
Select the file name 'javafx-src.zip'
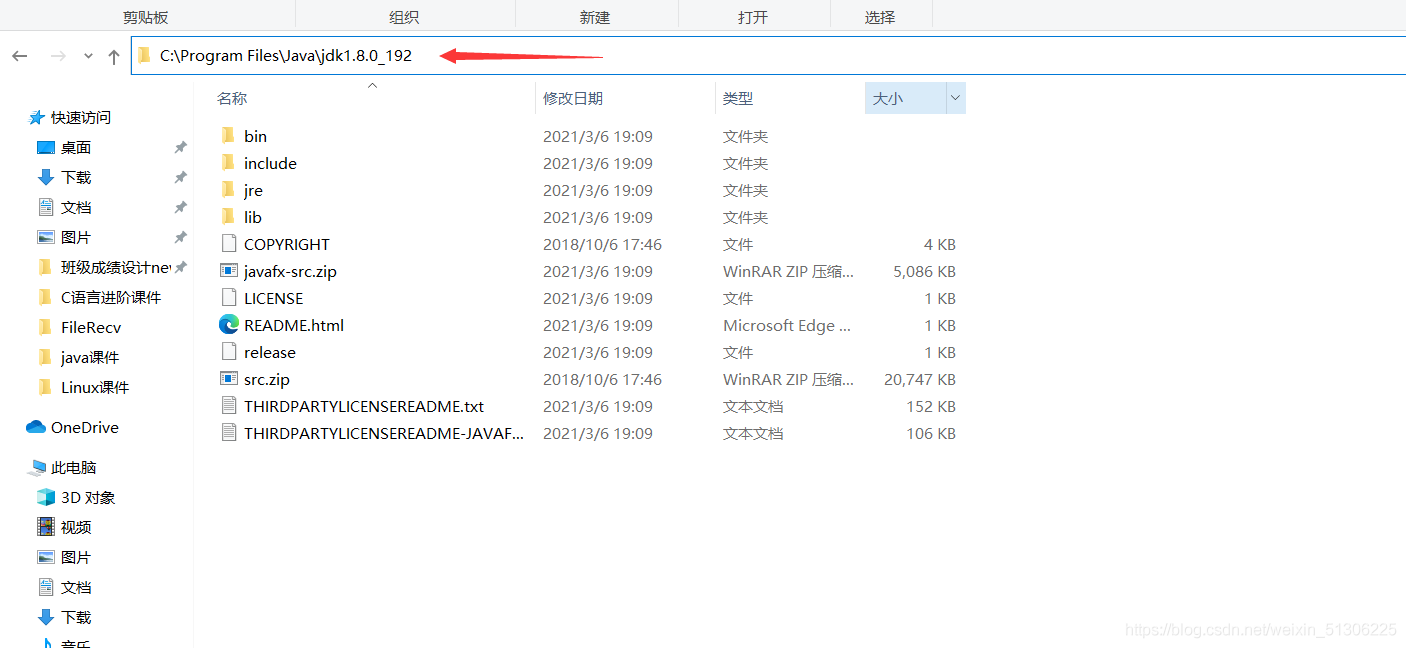tap(290, 271)
